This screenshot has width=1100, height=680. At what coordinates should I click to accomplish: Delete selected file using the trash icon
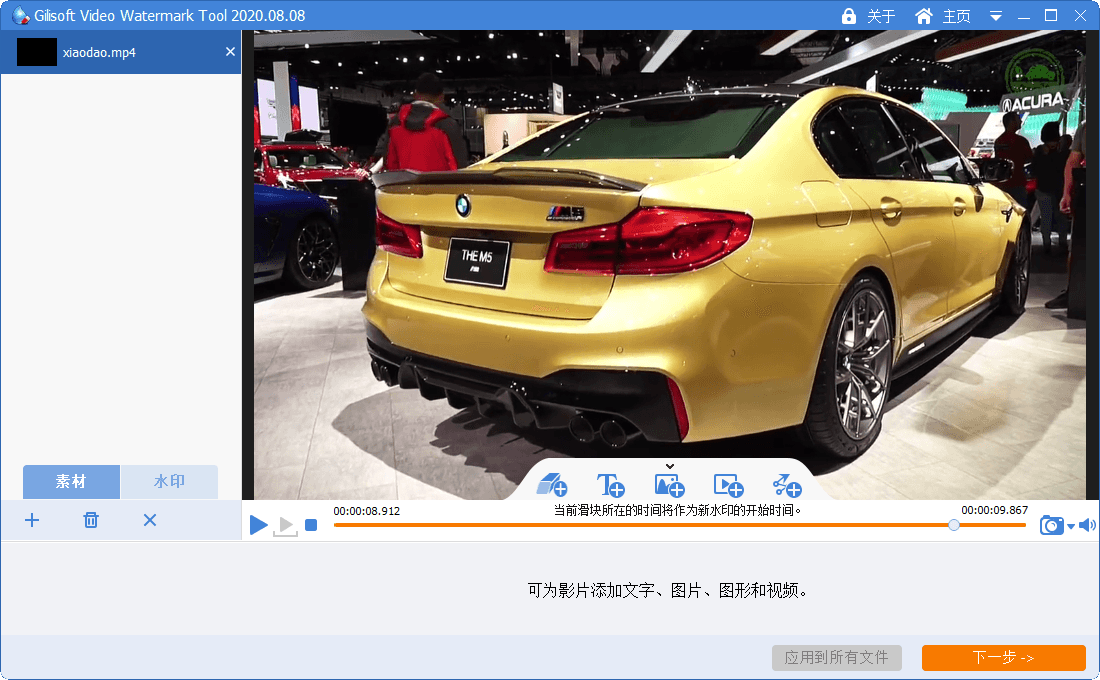pos(91,520)
